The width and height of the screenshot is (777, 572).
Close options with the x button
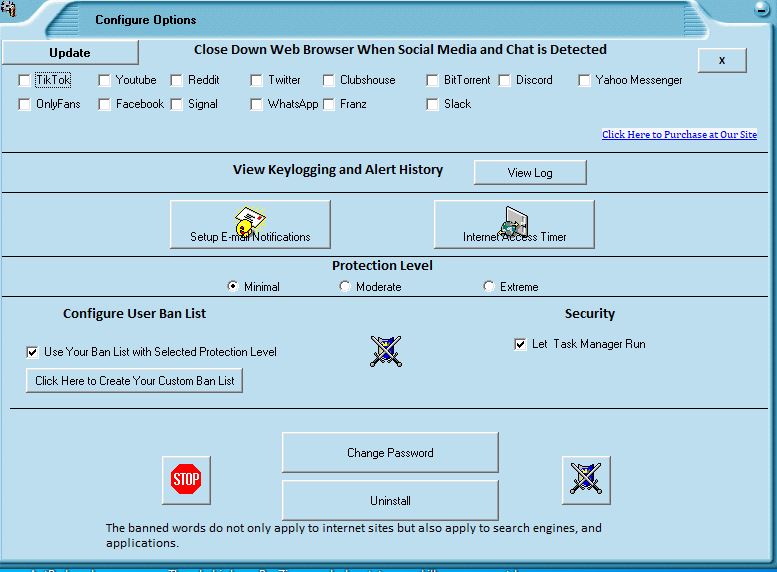(722, 60)
